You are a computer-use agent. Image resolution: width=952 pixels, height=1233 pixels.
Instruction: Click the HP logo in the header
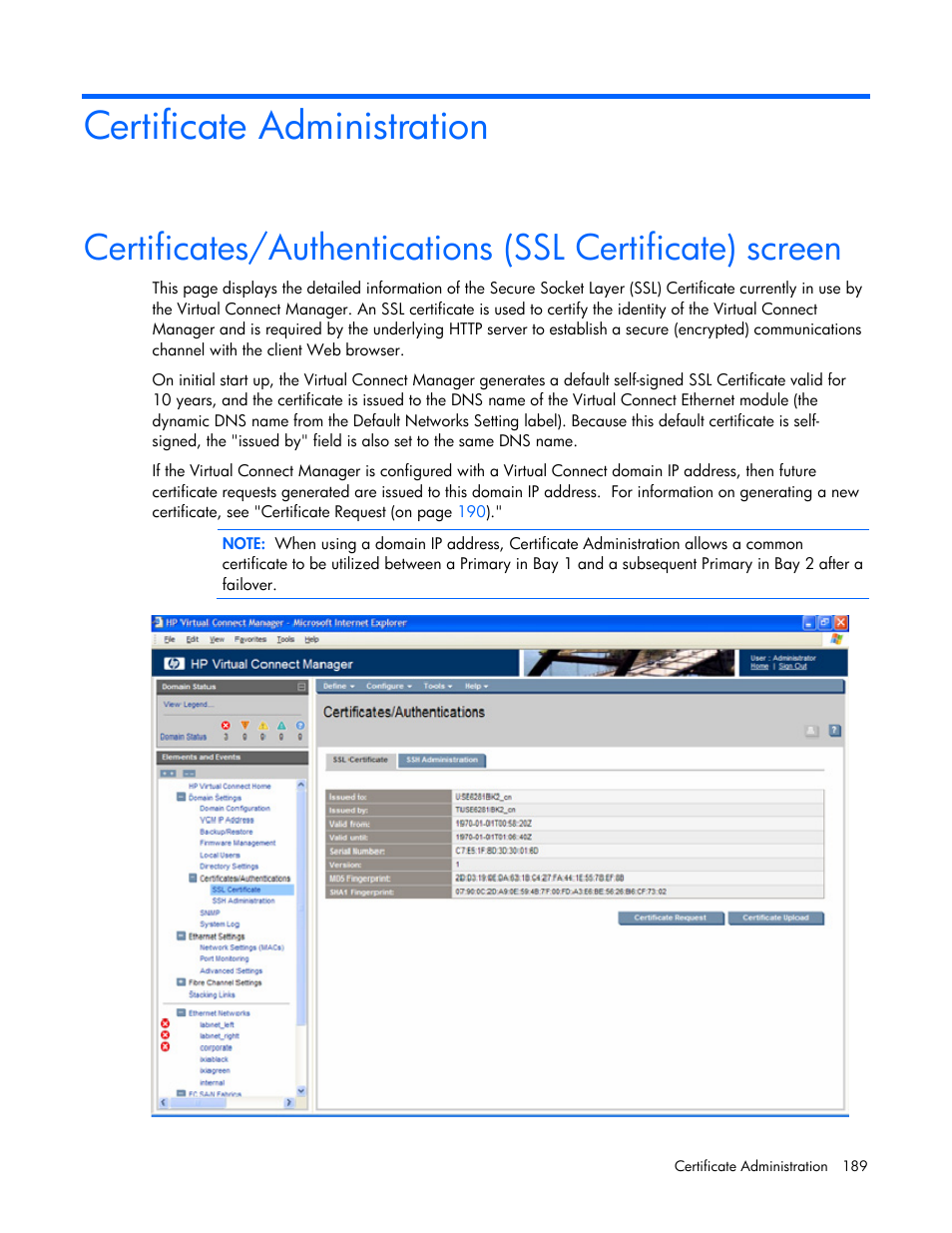[175, 664]
